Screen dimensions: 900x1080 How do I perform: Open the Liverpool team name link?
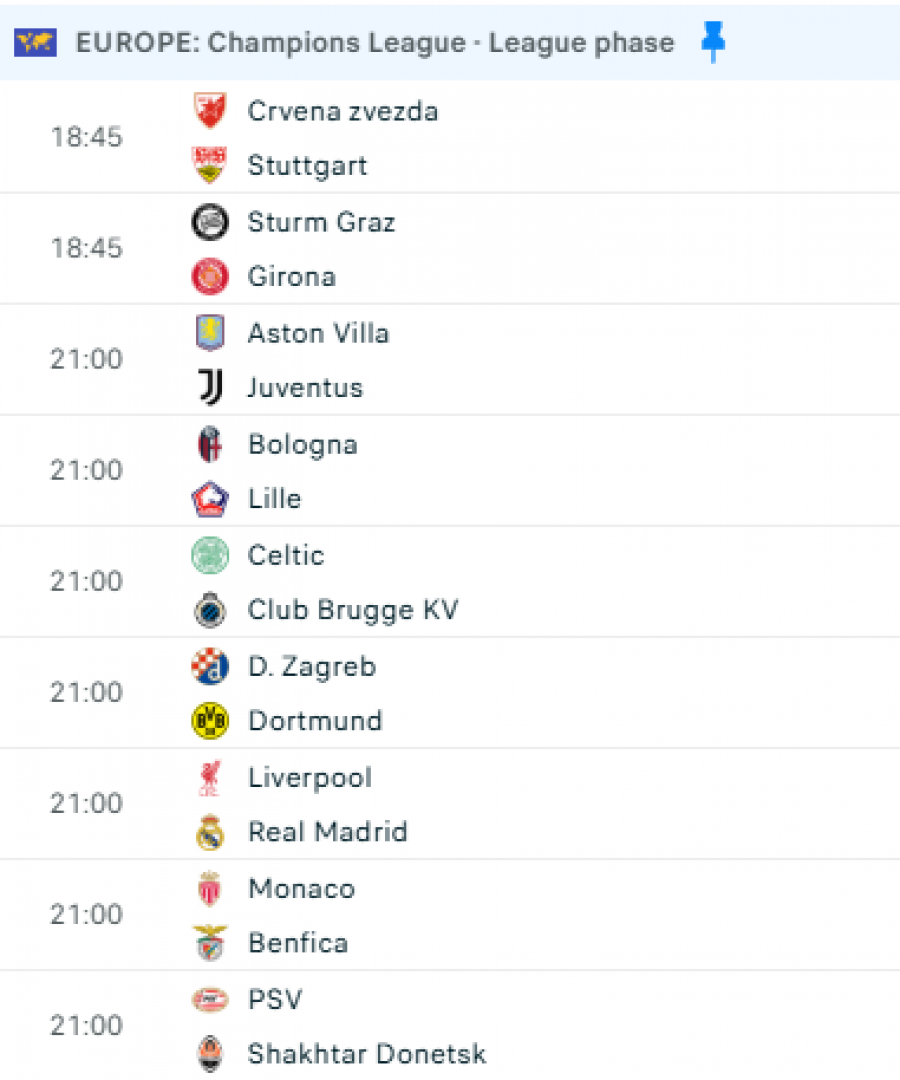[x=310, y=778]
